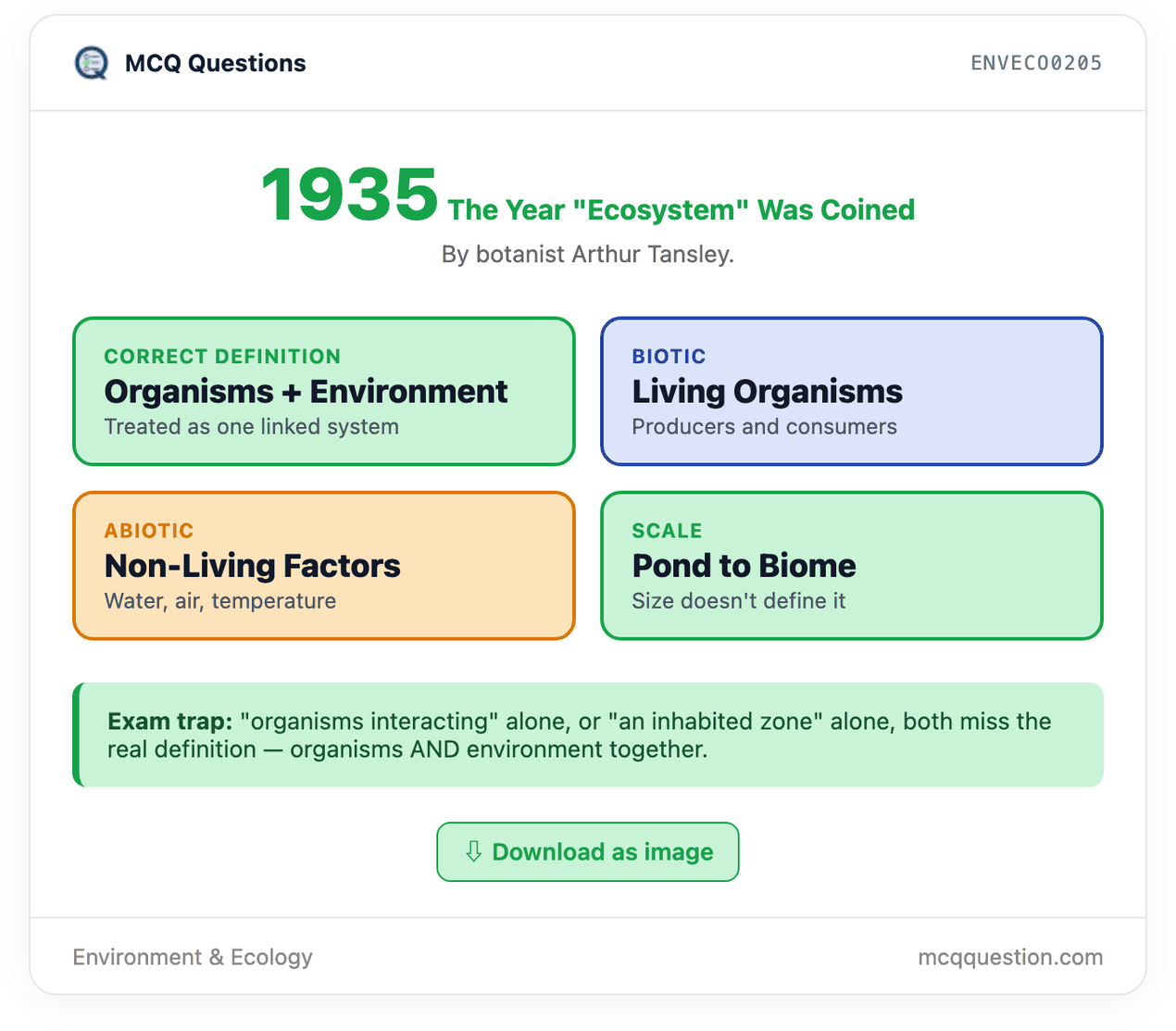Open the Correct Definition card
Image resolution: width=1176 pixels, height=1031 pixels.
tap(324, 391)
